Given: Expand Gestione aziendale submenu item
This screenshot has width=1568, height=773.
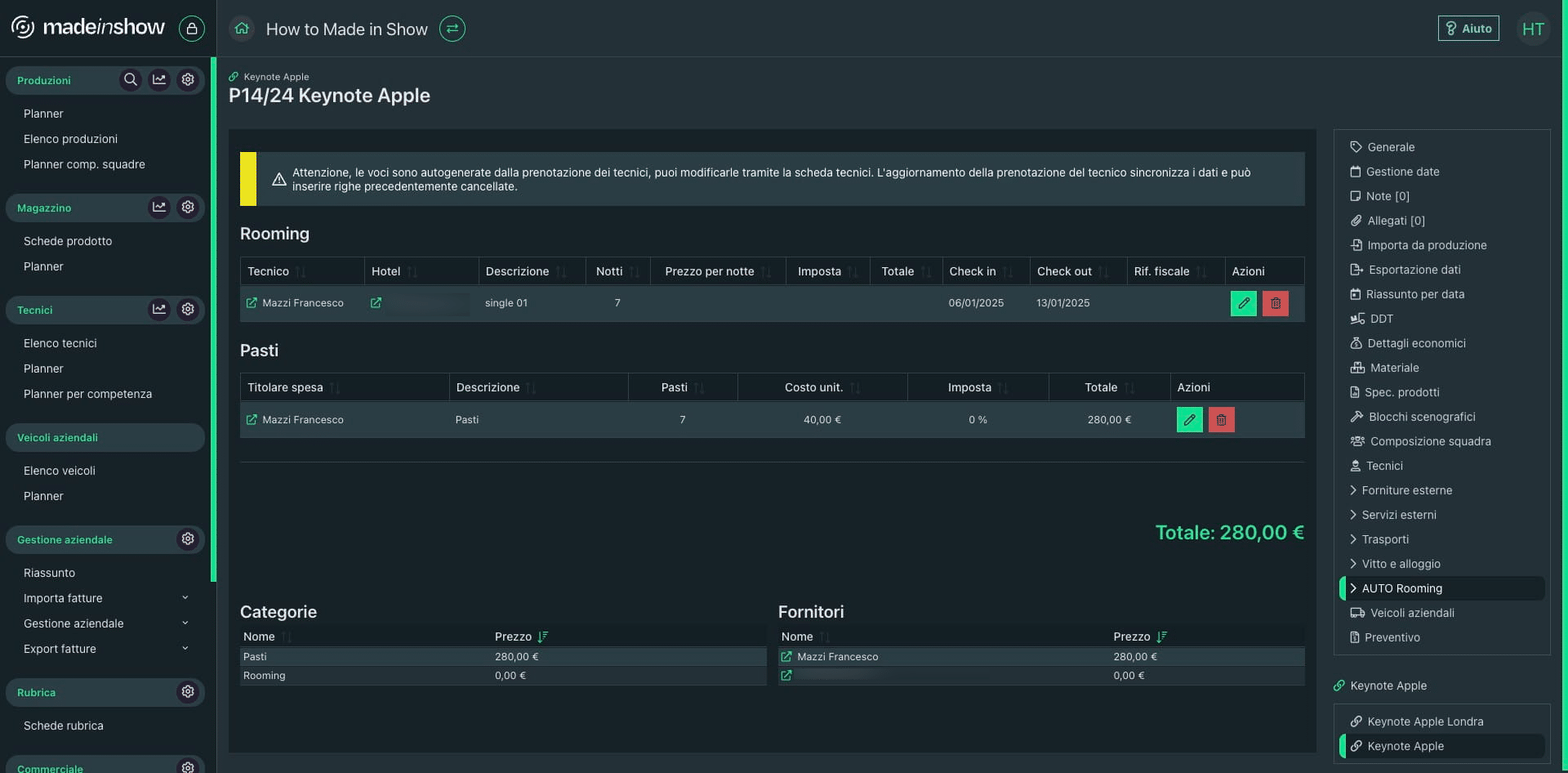Looking at the screenshot, I should point(185,623).
